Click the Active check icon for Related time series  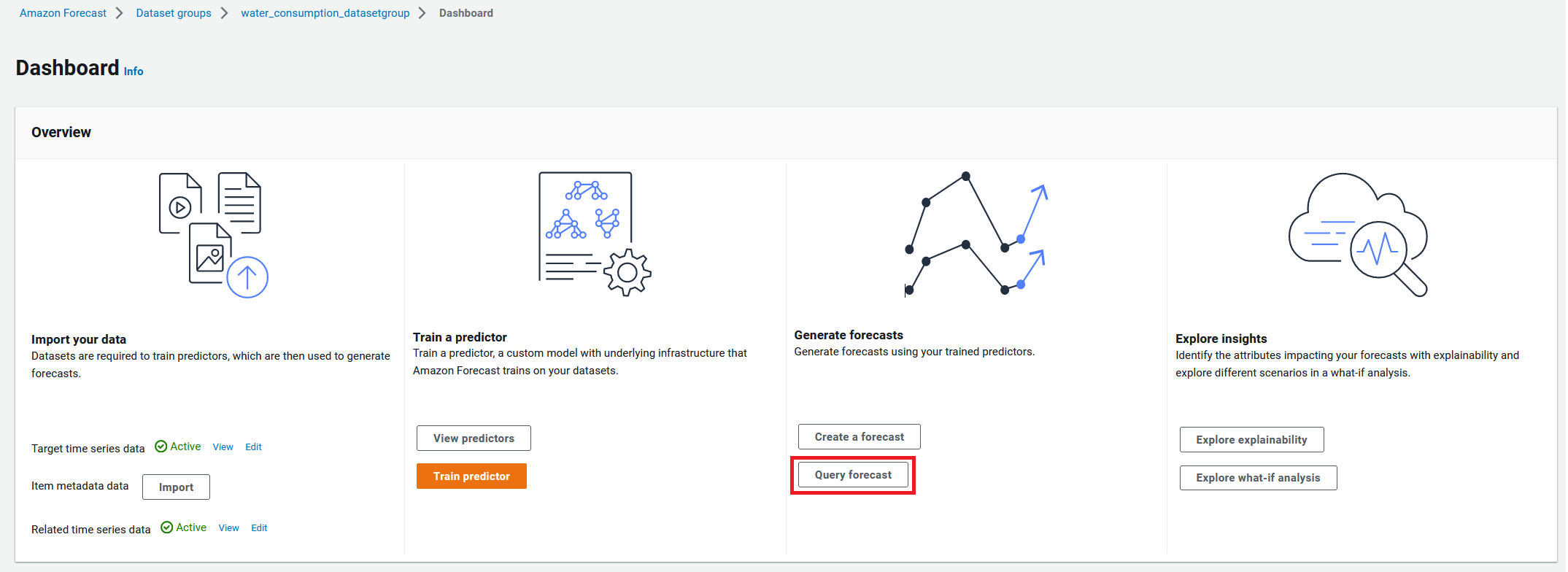point(167,527)
